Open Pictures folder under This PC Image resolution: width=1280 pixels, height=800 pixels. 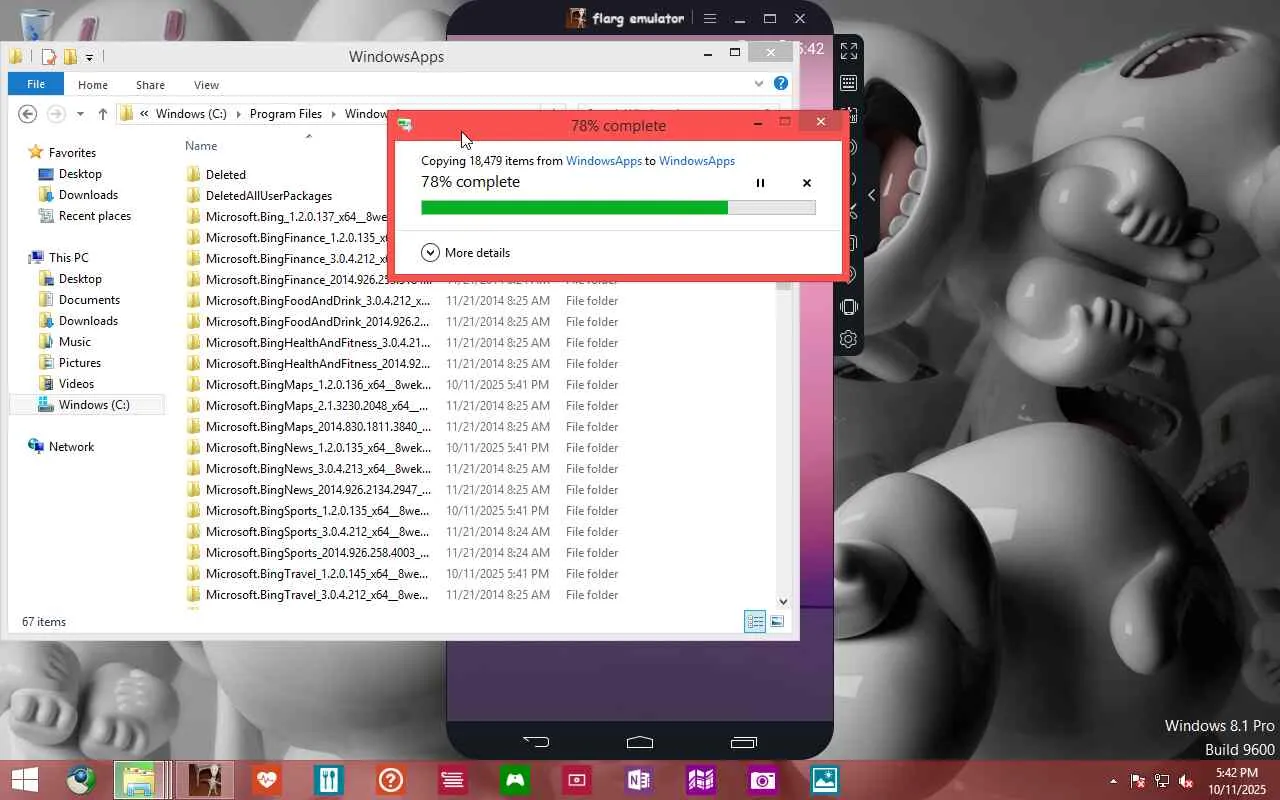[80, 363]
